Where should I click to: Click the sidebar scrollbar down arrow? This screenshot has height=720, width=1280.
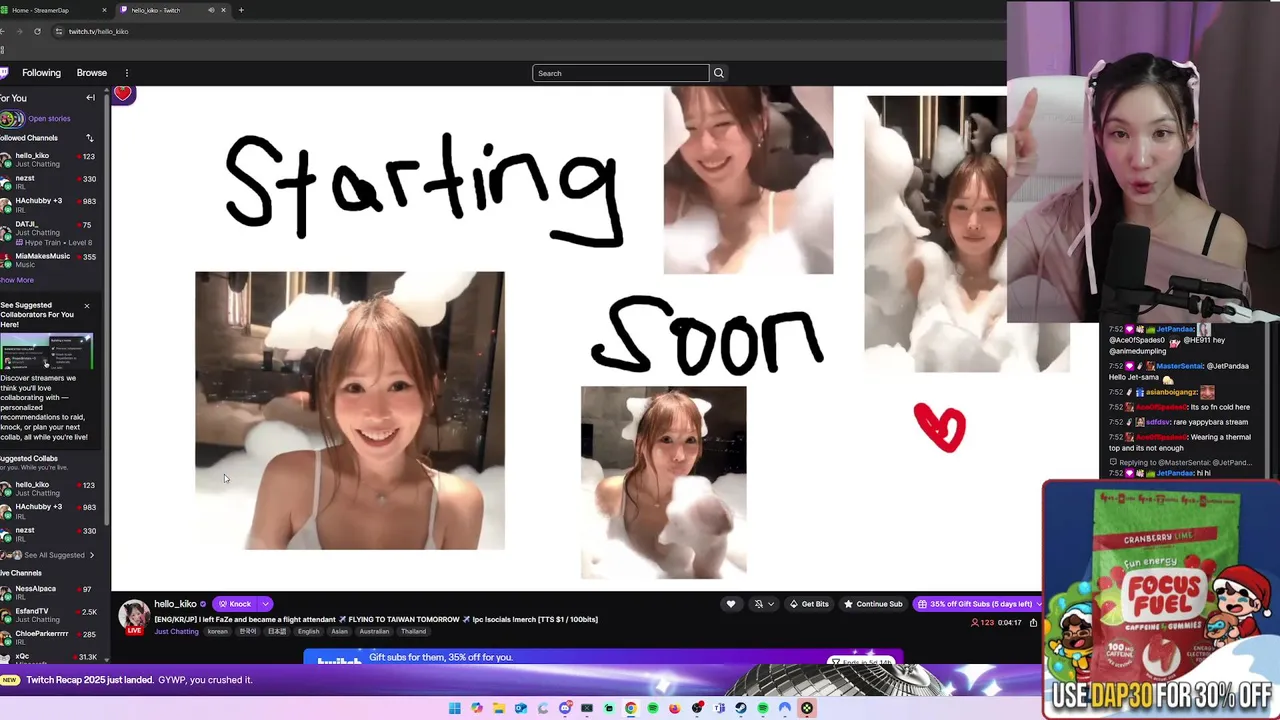(x=107, y=658)
